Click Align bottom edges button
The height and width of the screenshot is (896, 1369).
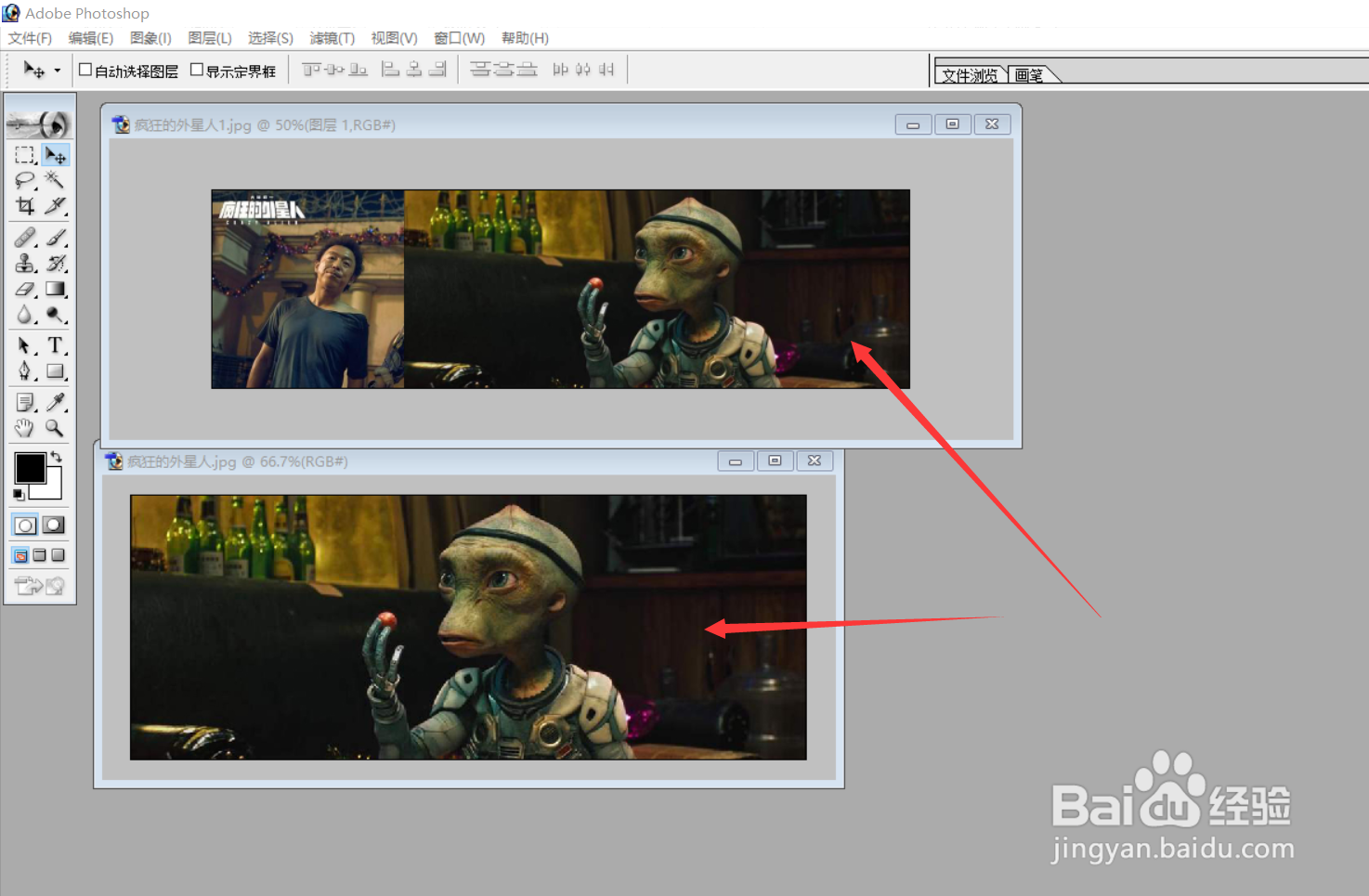click(358, 70)
